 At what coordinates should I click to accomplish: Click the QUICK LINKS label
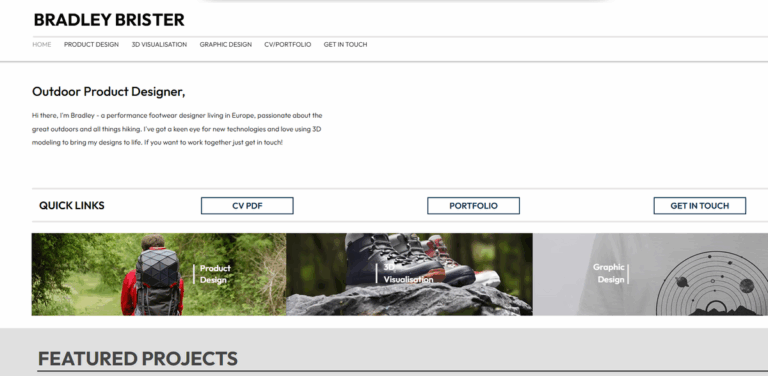[72, 206]
